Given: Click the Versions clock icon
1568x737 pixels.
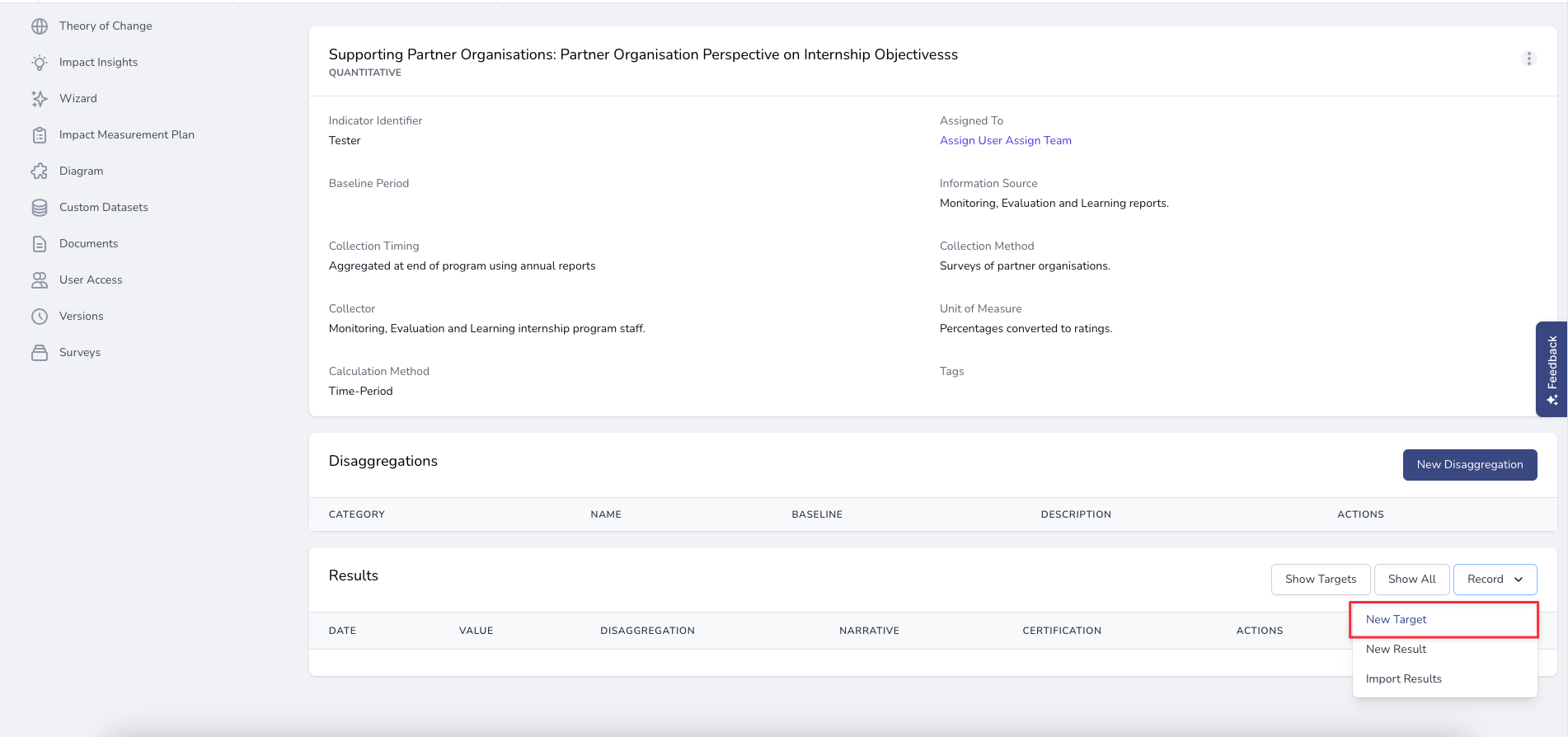Looking at the screenshot, I should pos(40,317).
